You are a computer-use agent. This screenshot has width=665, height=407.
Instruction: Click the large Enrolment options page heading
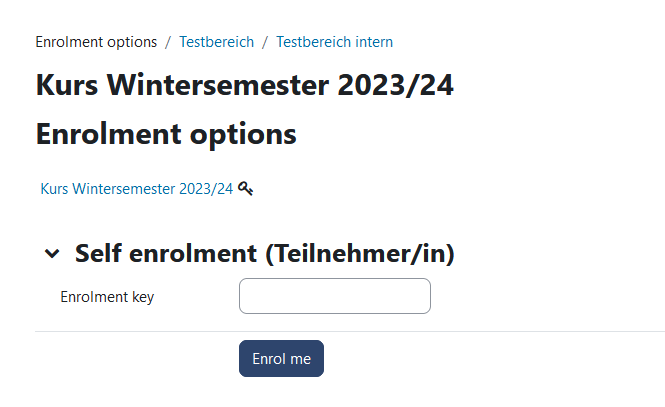166,134
